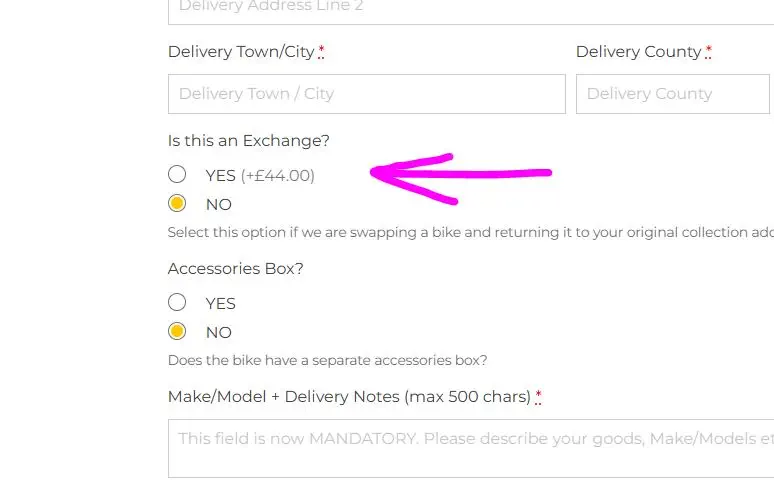The height and width of the screenshot is (485, 774).
Task: Click the red asterisk beside Delivery Town/City
Action: click(x=321, y=52)
